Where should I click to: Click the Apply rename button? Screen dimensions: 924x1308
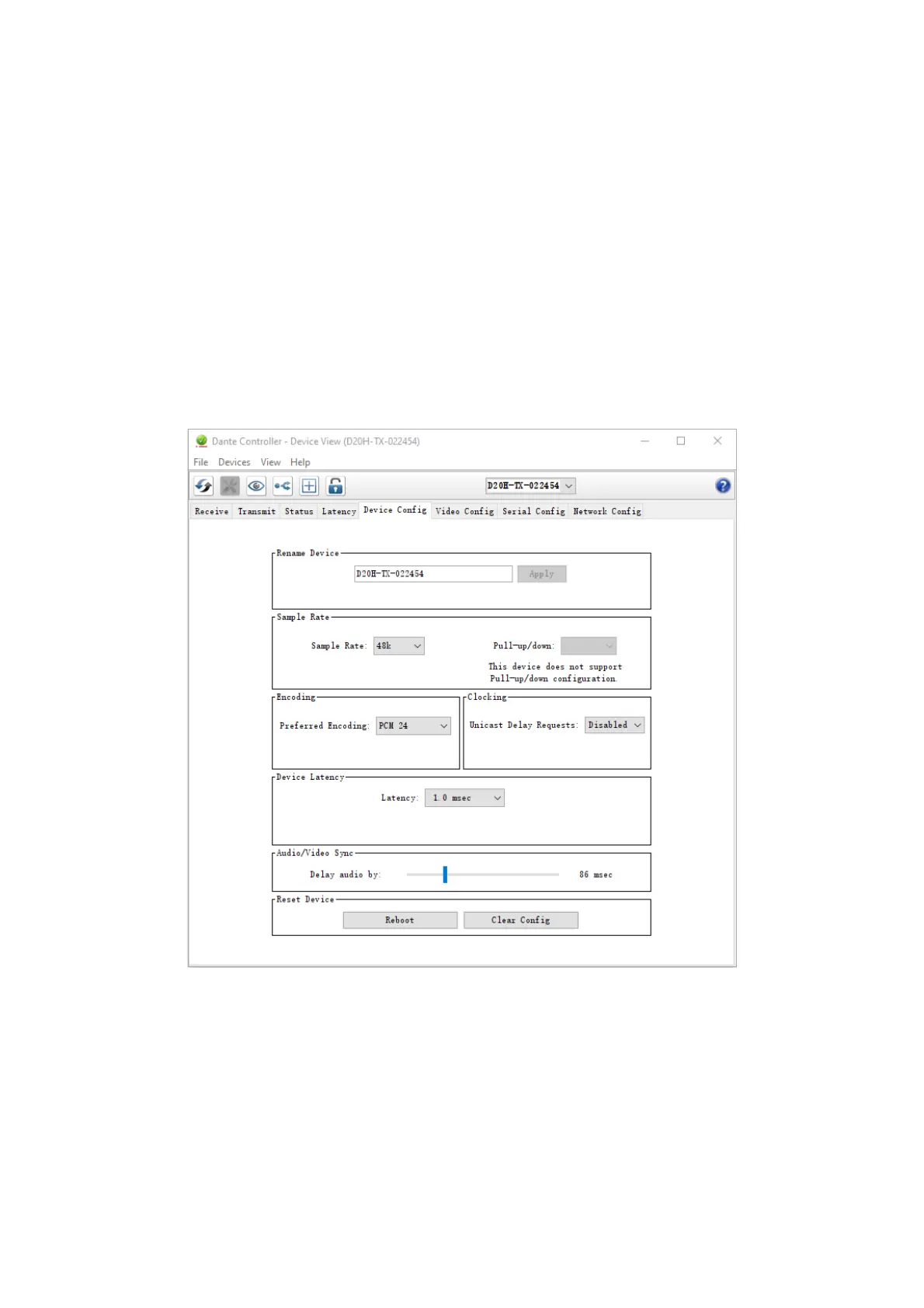[x=542, y=574]
